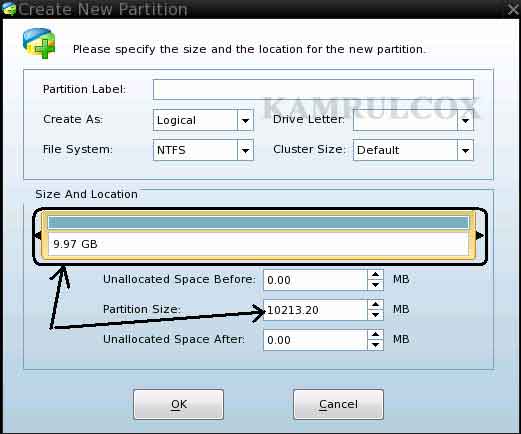Open the Drive Letter dropdown
This screenshot has width=521, height=434.
(x=413, y=120)
